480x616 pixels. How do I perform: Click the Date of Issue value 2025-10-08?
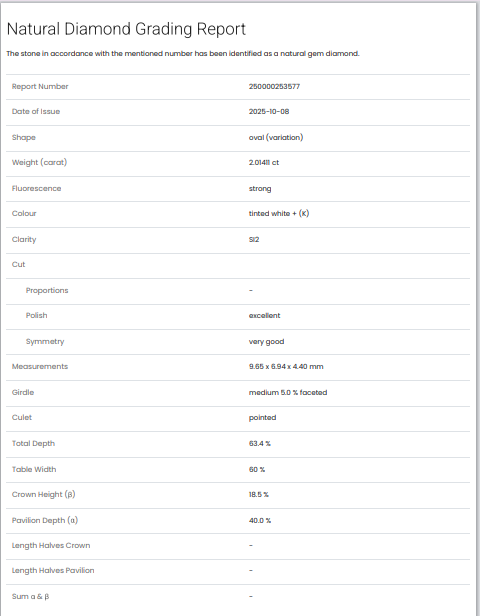coord(269,112)
